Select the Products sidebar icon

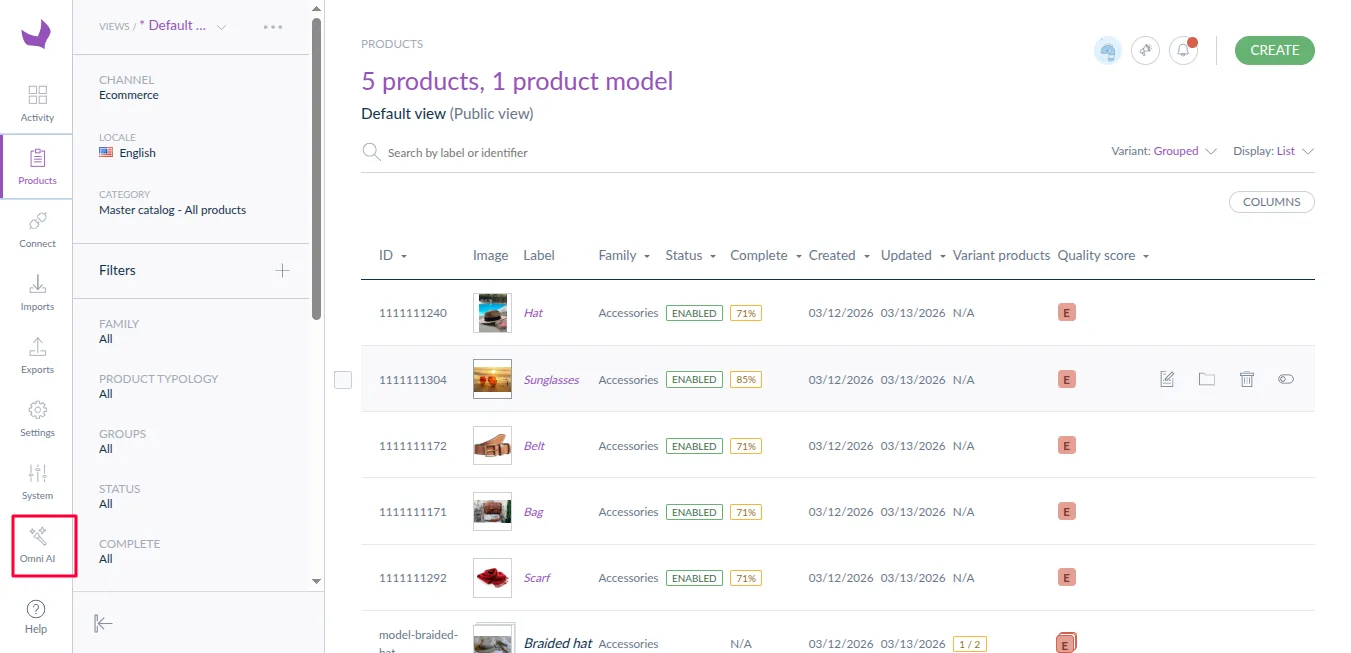click(37, 165)
